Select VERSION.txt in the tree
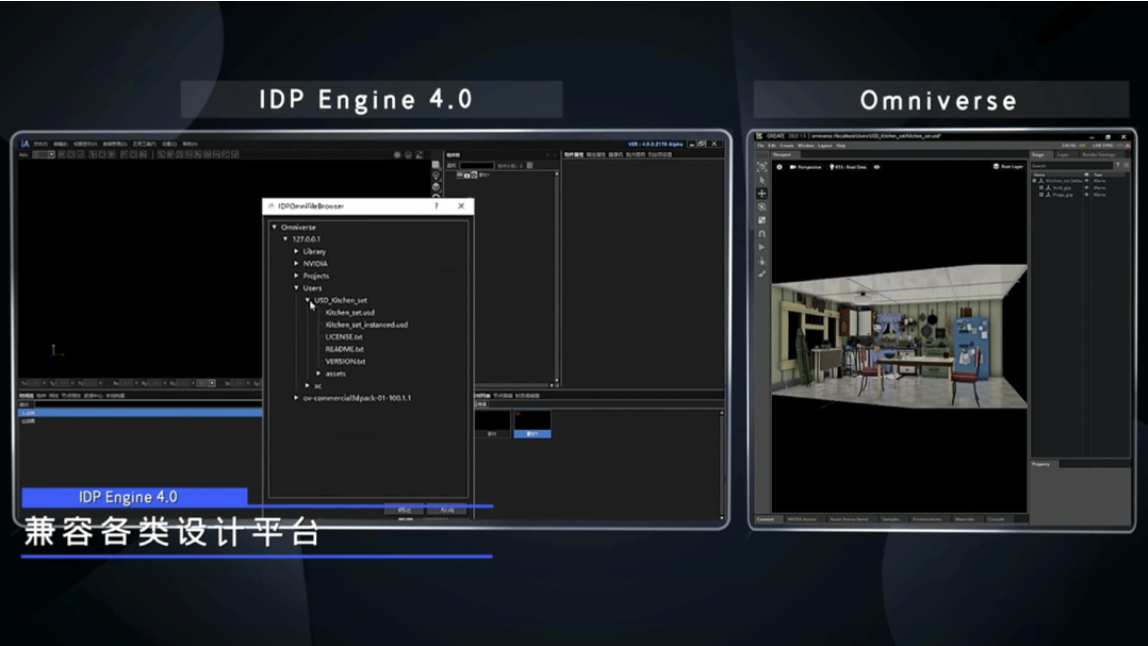Viewport: 1148px width, 646px height. click(346, 361)
